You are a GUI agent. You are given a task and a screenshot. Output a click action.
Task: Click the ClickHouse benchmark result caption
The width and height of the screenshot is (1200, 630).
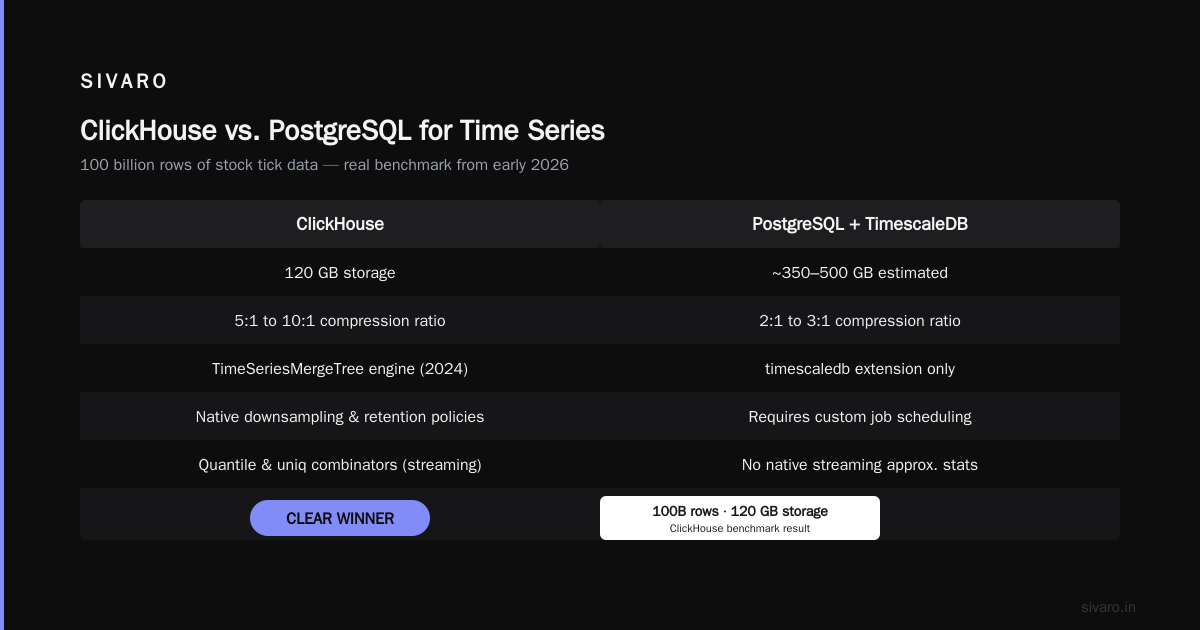[x=740, y=529]
